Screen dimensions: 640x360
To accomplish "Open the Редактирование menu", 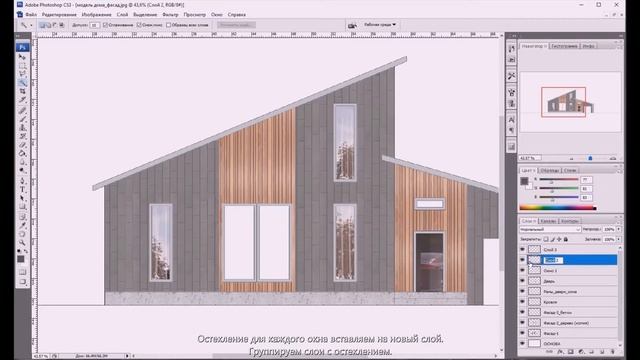I will 59,14.
